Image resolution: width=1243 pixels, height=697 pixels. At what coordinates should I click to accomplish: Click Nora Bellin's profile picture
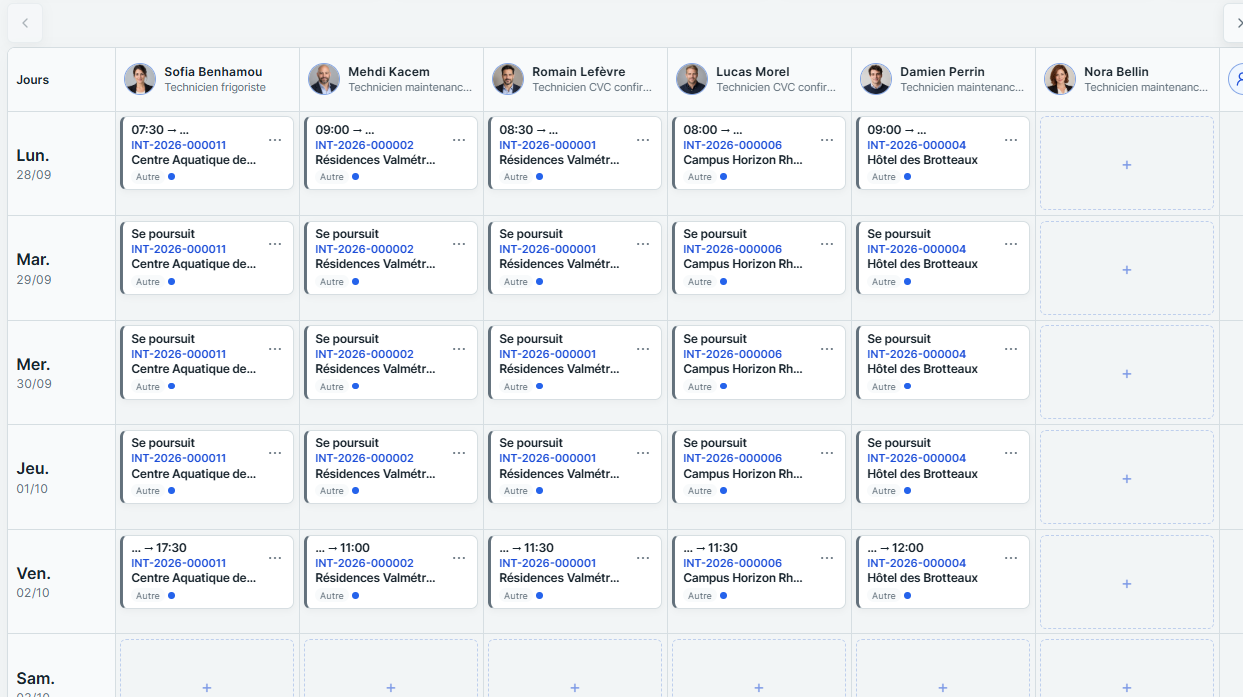tap(1060, 79)
